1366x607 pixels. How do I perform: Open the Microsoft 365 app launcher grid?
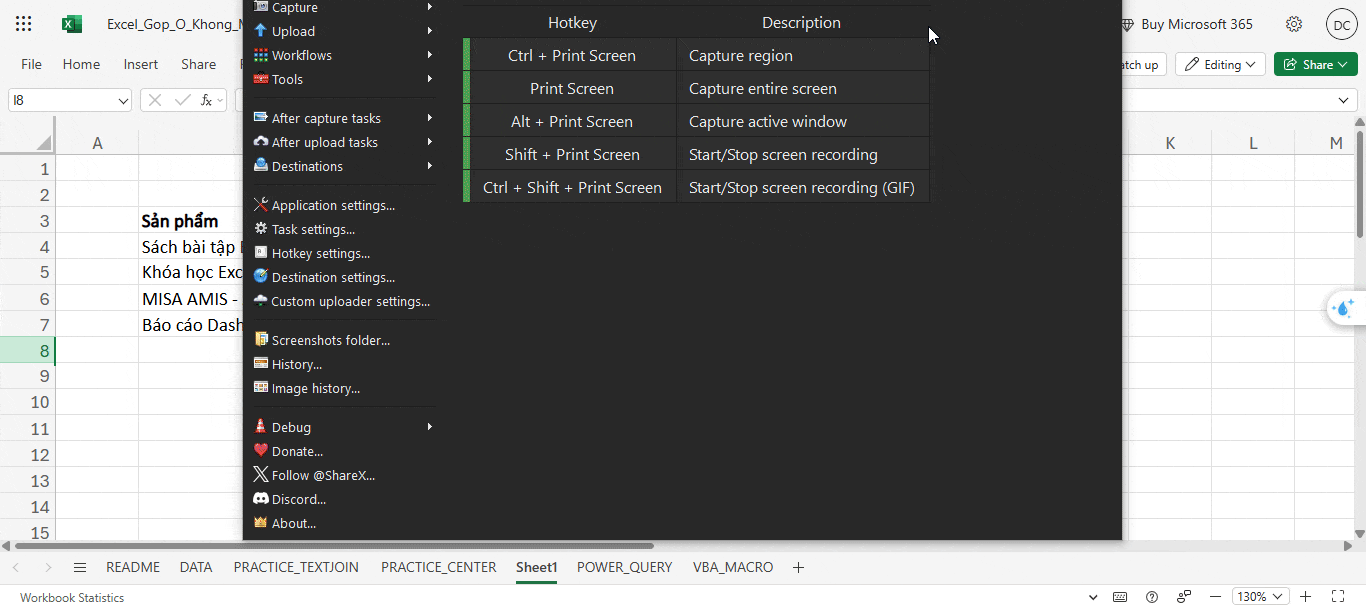24,24
